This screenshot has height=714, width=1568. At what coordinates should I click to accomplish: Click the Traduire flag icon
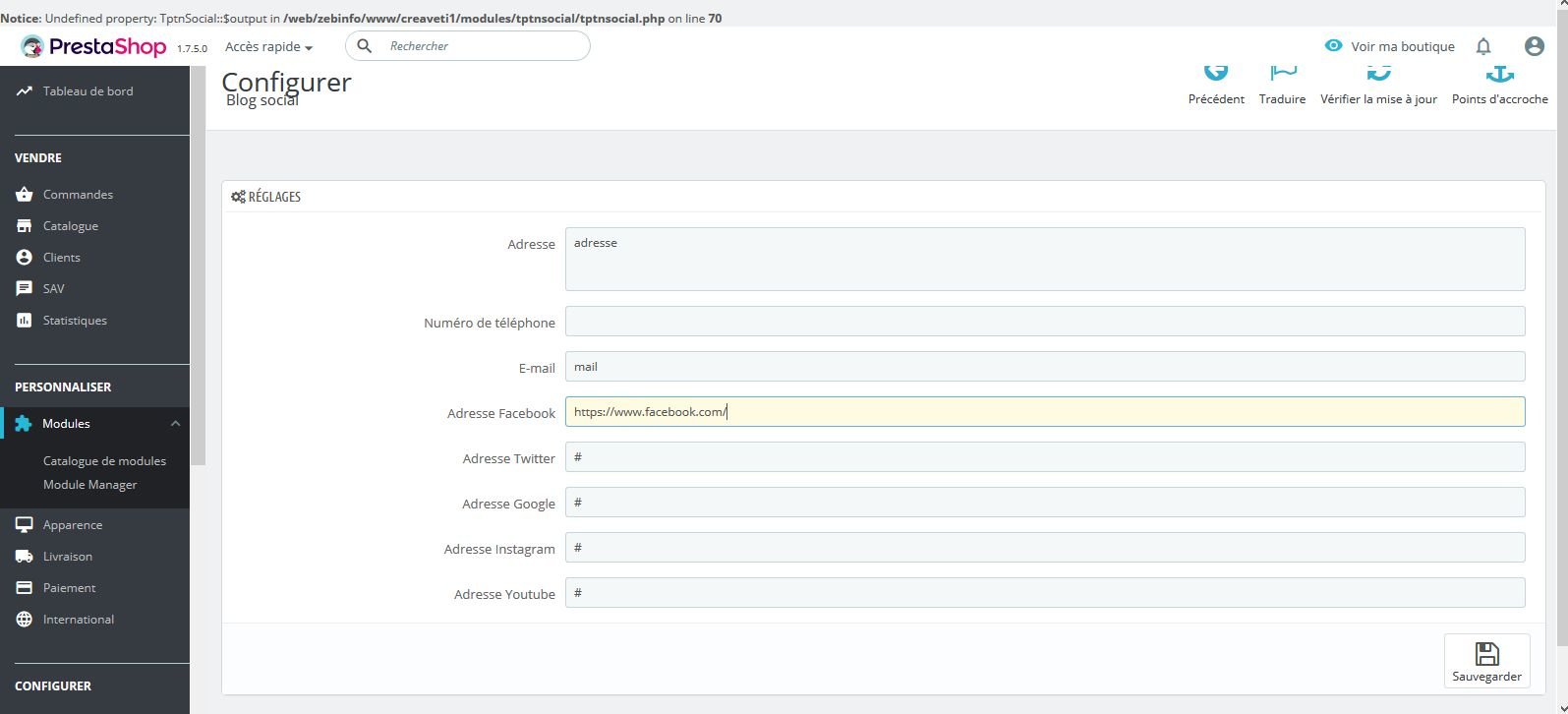[x=1283, y=73]
